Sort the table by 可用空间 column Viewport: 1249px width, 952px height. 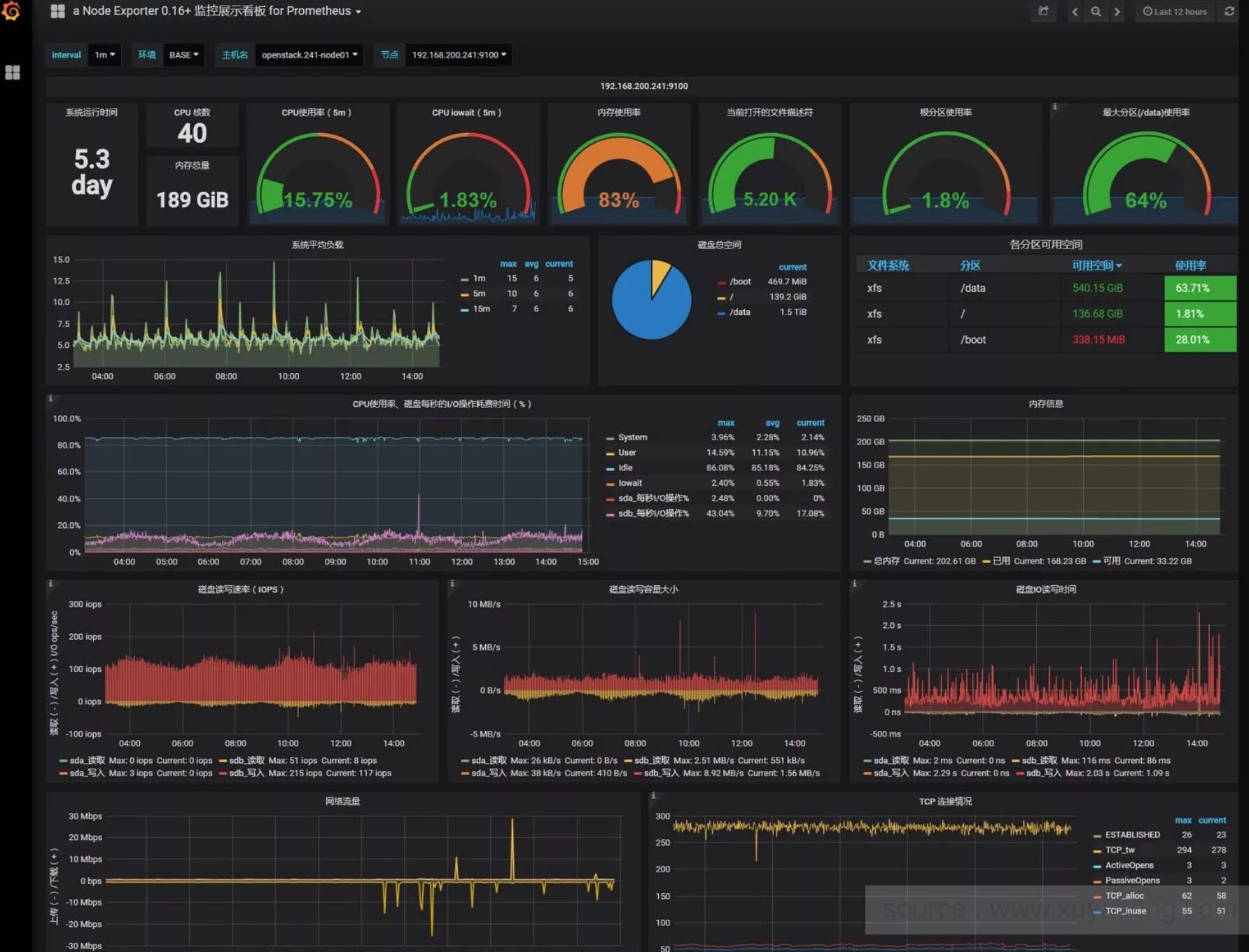(x=1096, y=265)
